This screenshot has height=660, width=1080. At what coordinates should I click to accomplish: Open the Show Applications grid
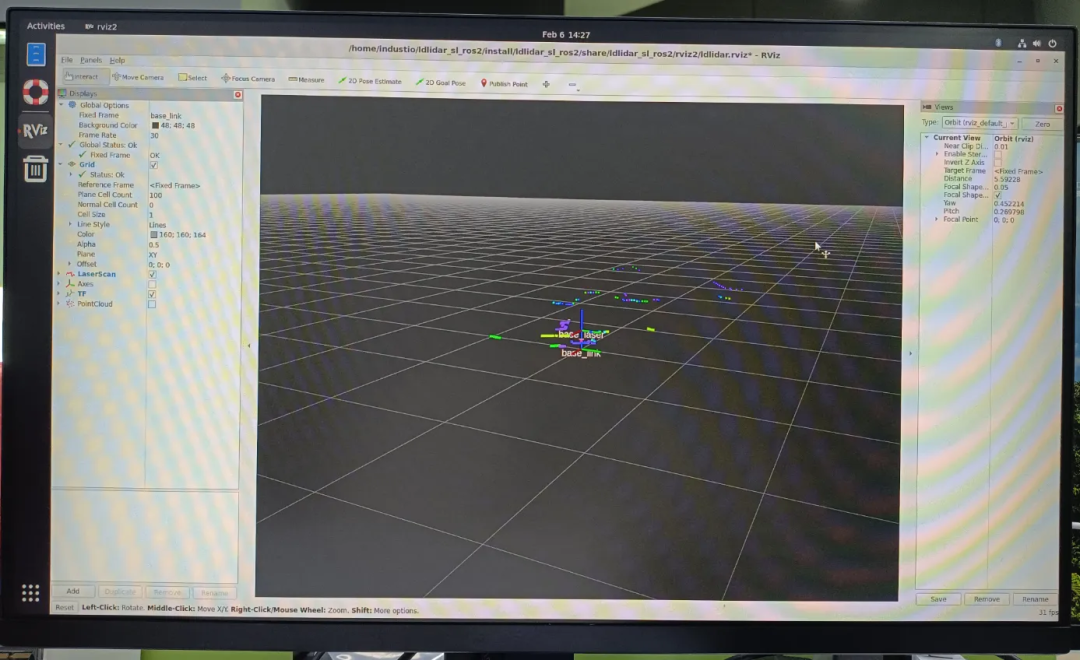(30, 592)
